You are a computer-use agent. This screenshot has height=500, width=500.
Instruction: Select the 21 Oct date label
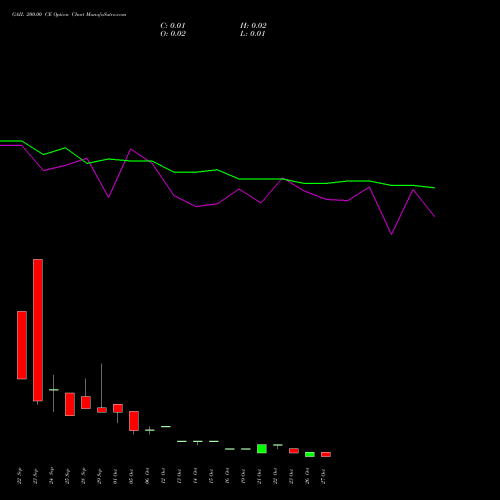point(259,476)
